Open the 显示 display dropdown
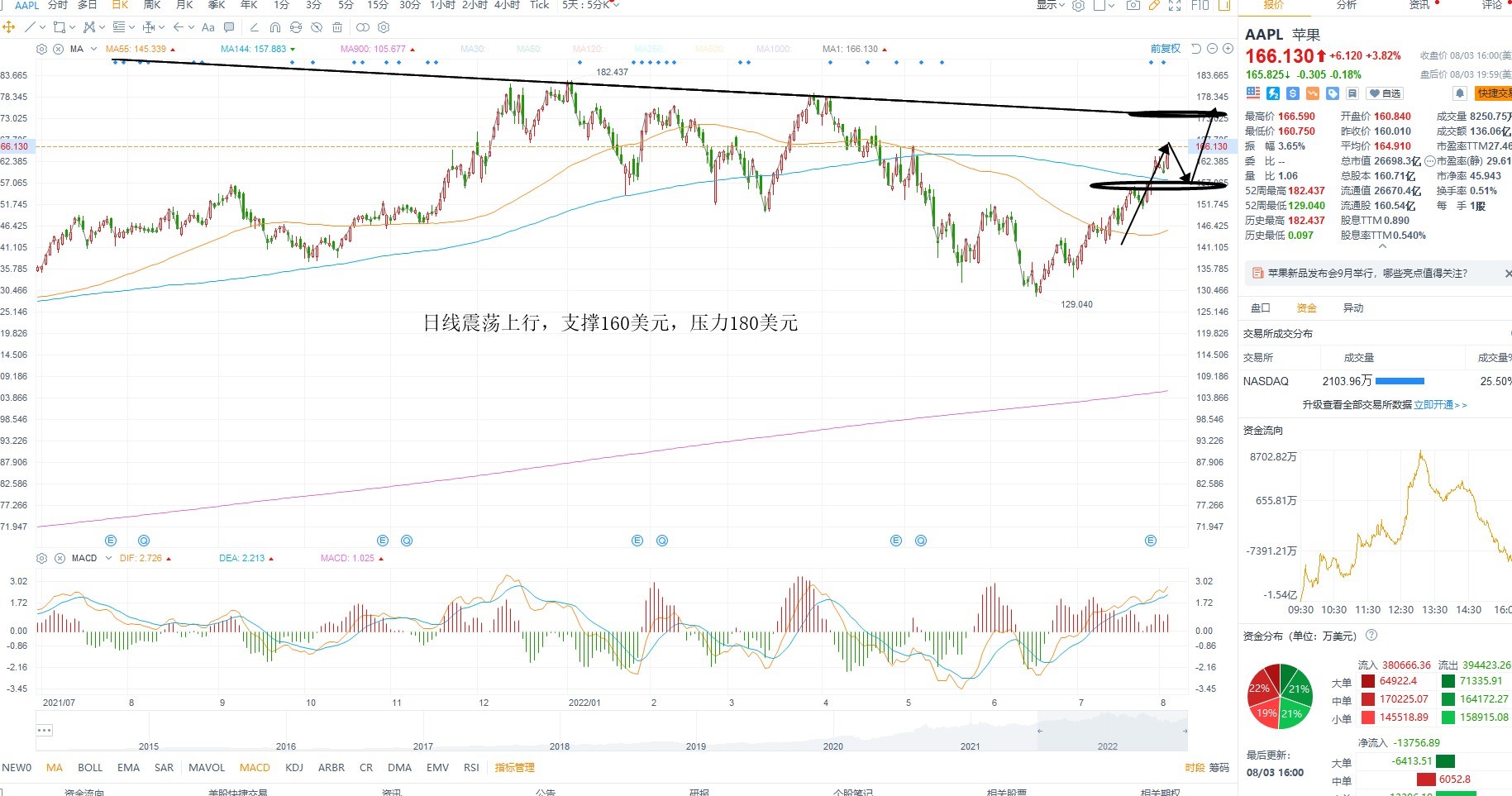This screenshot has width=1512, height=796. click(1051, 5)
